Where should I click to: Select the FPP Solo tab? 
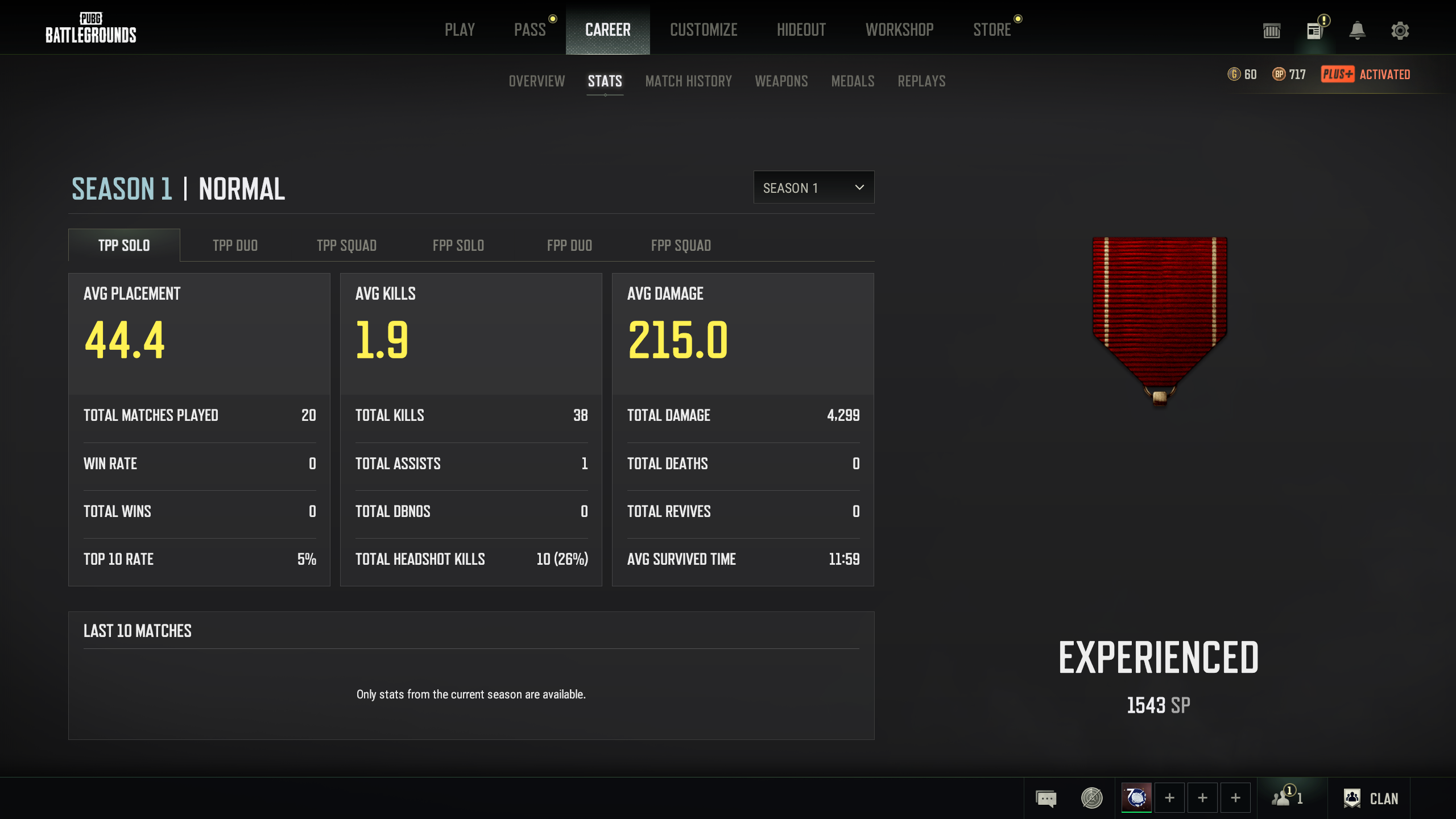point(458,246)
